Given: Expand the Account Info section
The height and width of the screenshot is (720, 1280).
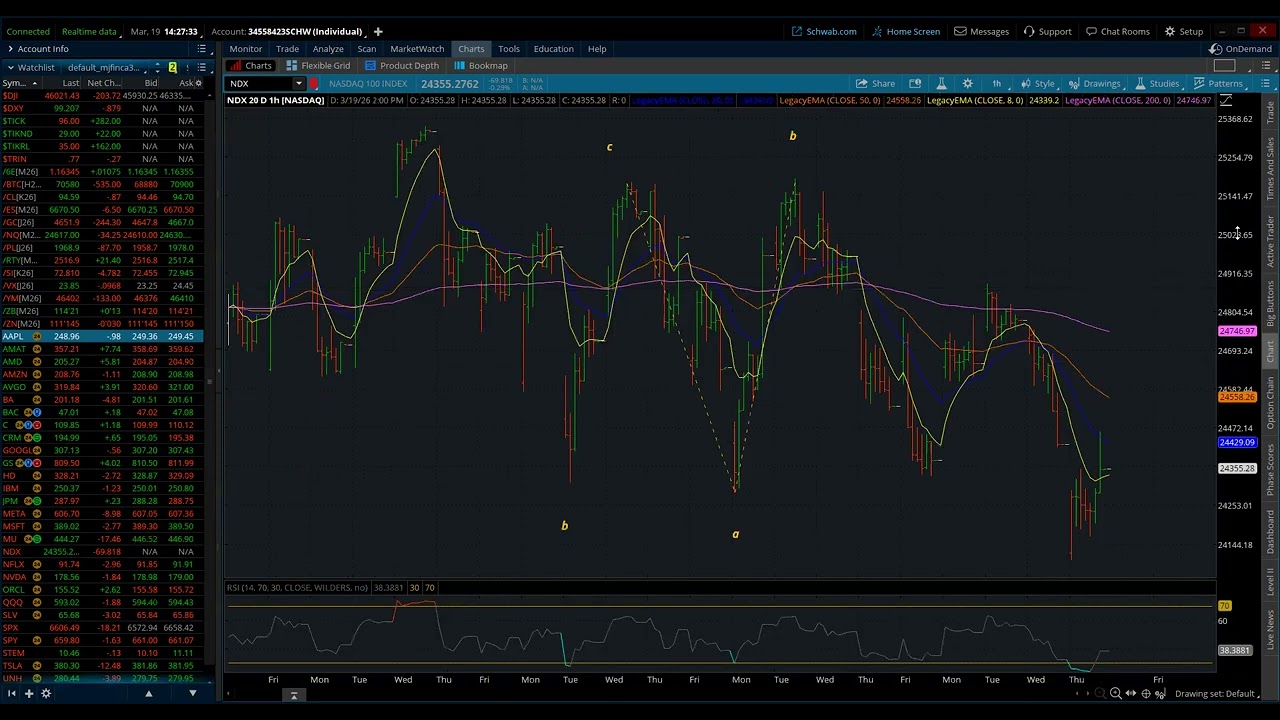Looking at the screenshot, I should [x=10, y=48].
